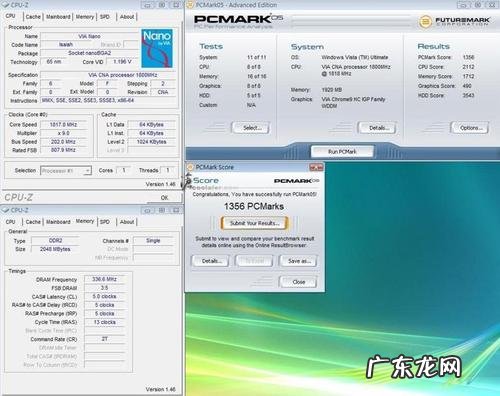
Task: Click the memory Type DDR2 field
Action: point(55,240)
